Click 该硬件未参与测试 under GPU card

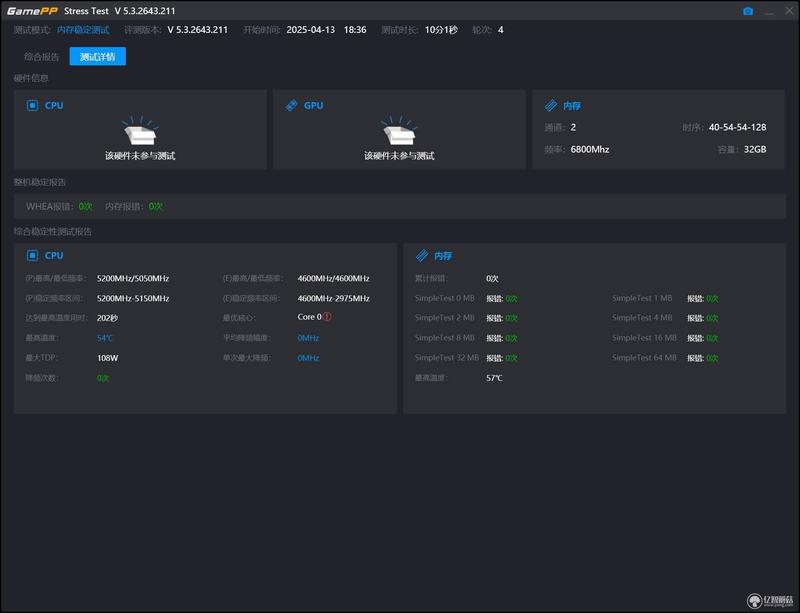pos(399,156)
